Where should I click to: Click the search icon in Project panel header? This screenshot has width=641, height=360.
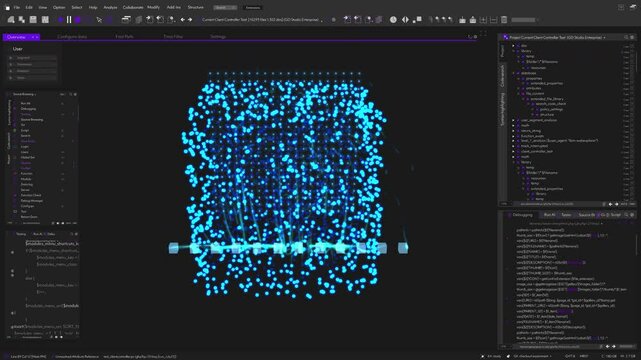(x=626, y=37)
